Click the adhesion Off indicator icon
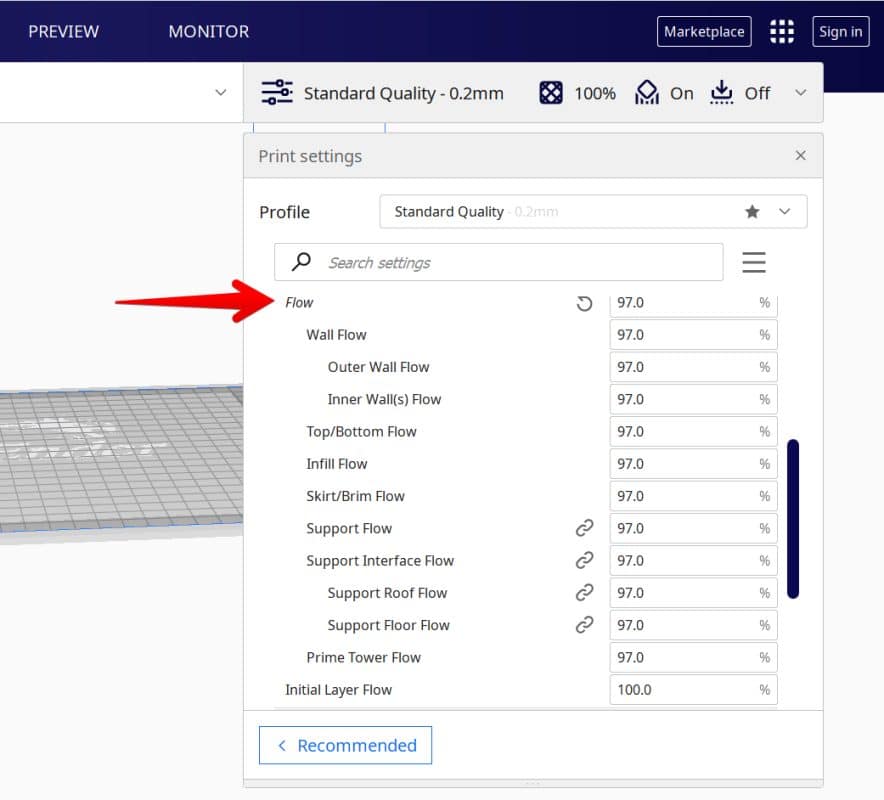Viewport: 884px width, 800px height. [721, 93]
